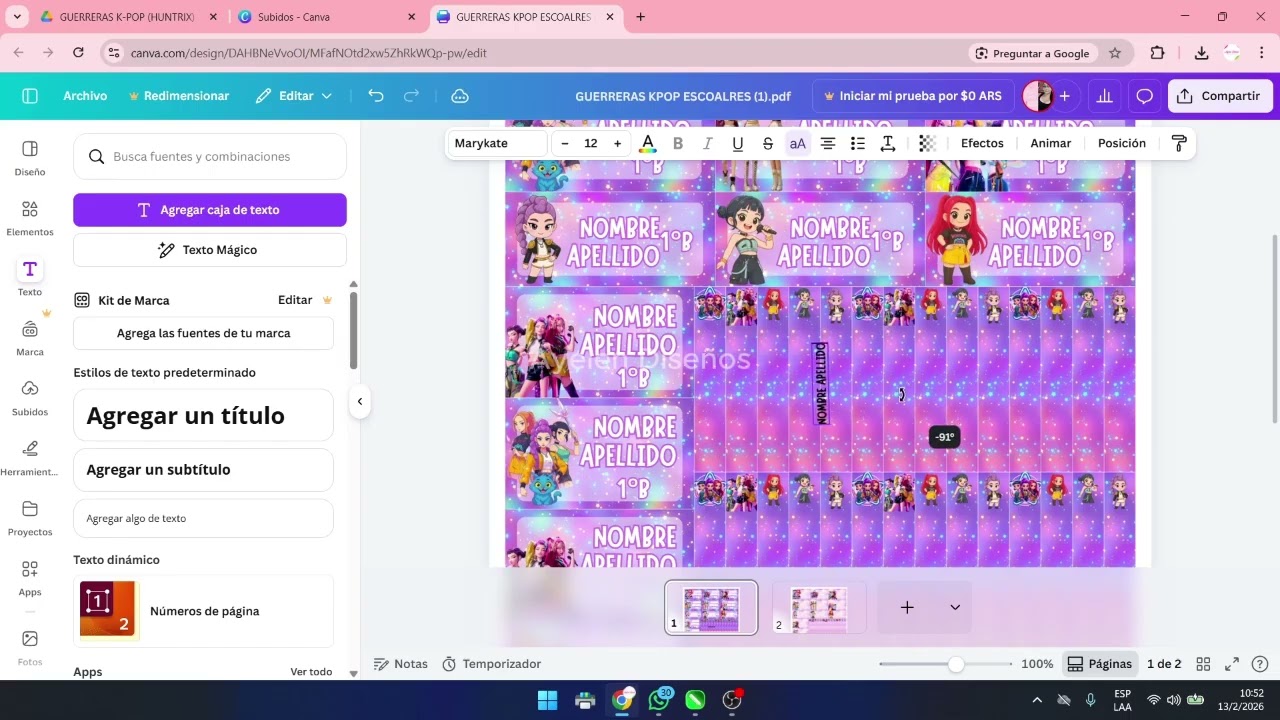This screenshot has height=720, width=1280.
Task: Open the Herramientas sidebar panel
Action: point(30,458)
